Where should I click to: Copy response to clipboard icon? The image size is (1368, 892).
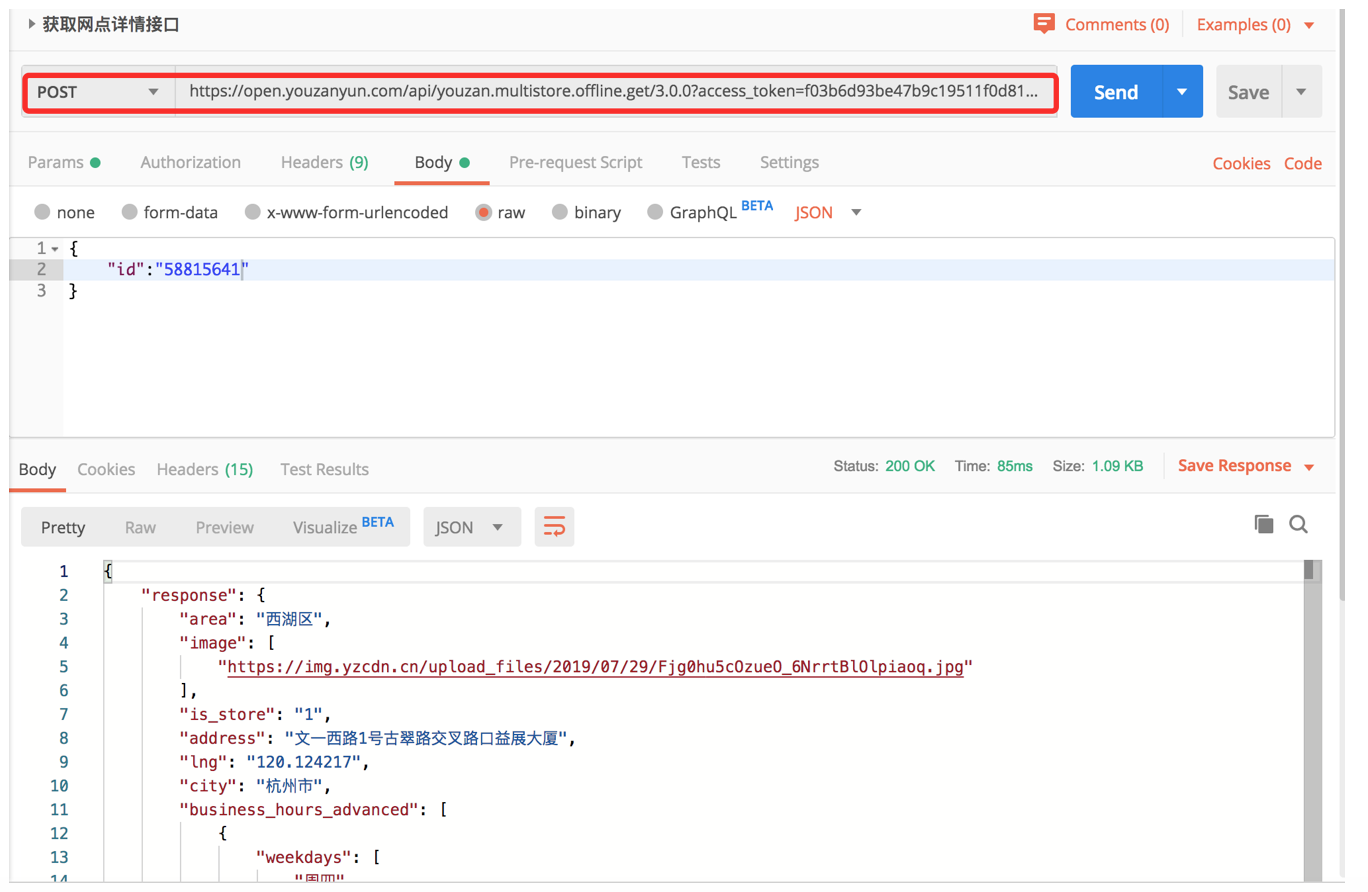(x=1264, y=524)
